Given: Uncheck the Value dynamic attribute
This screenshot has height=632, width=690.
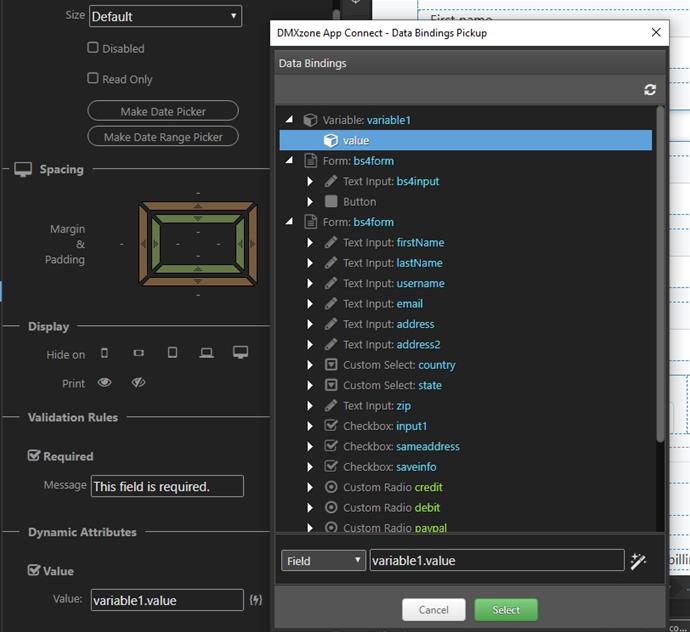Looking at the screenshot, I should (33, 570).
